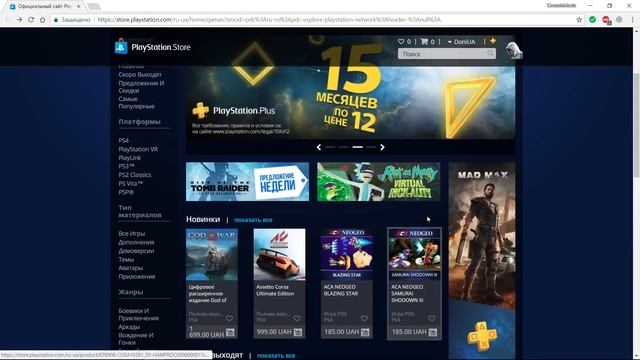Open the Chrome three-dot menu
Screen dimensions: 640x360
pyautogui.click(x=632, y=20)
